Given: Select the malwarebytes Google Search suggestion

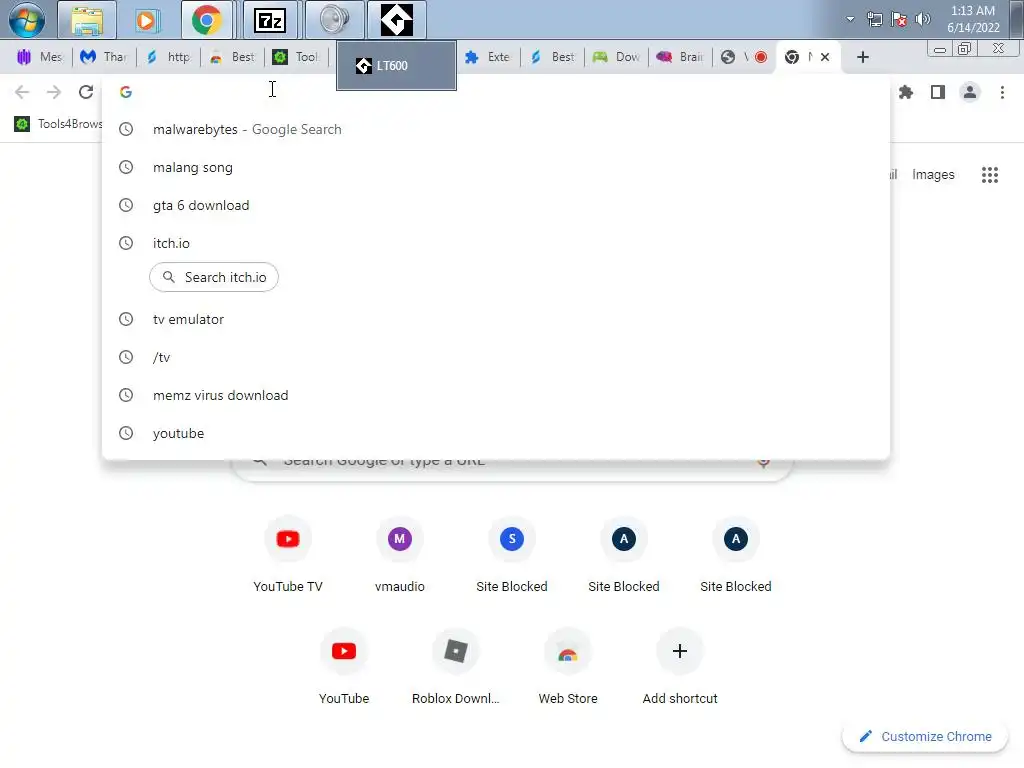Looking at the screenshot, I should pyautogui.click(x=496, y=129).
